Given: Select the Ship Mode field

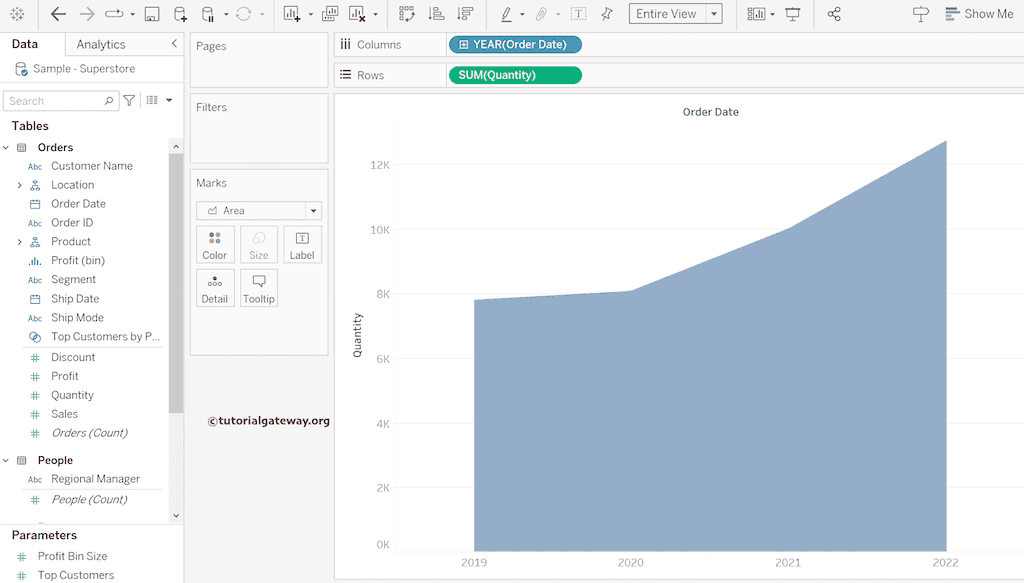Looking at the screenshot, I should pyautogui.click(x=77, y=318).
